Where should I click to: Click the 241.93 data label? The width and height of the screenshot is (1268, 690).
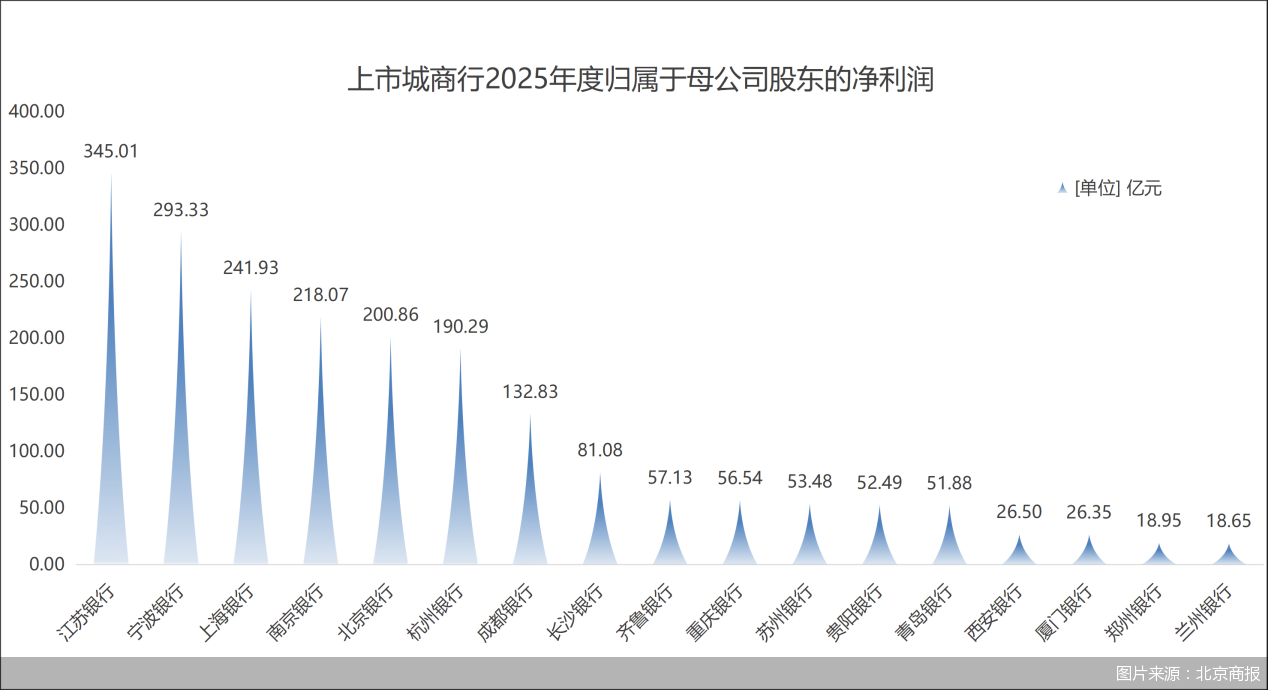click(x=251, y=268)
